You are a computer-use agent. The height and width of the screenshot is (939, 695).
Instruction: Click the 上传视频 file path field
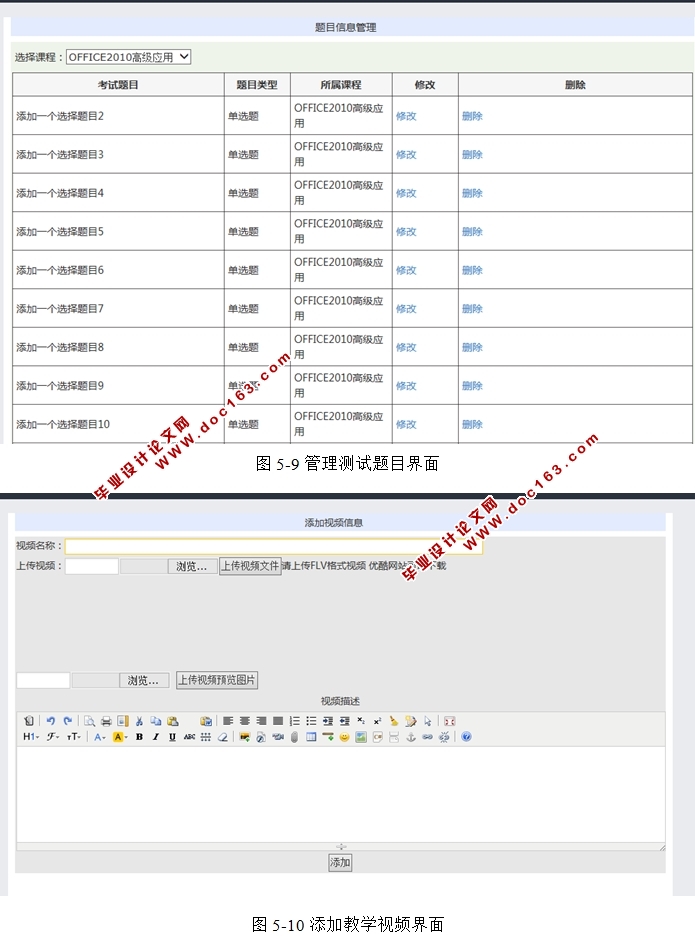pyautogui.click(x=92, y=567)
